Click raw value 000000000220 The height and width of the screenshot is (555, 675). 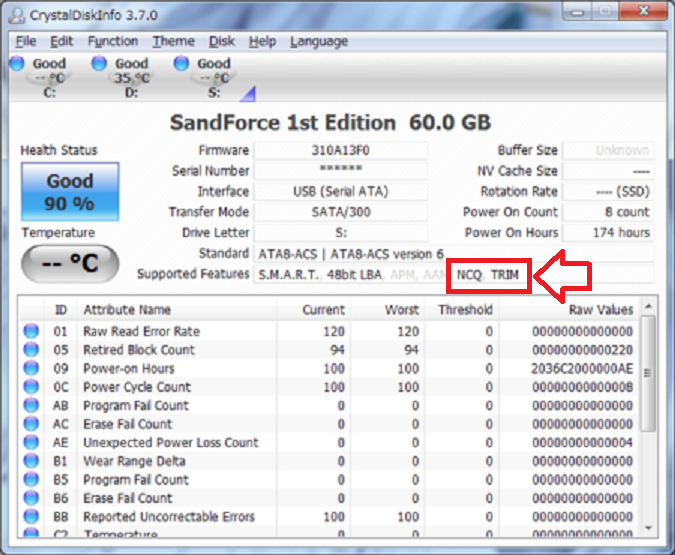coord(582,350)
